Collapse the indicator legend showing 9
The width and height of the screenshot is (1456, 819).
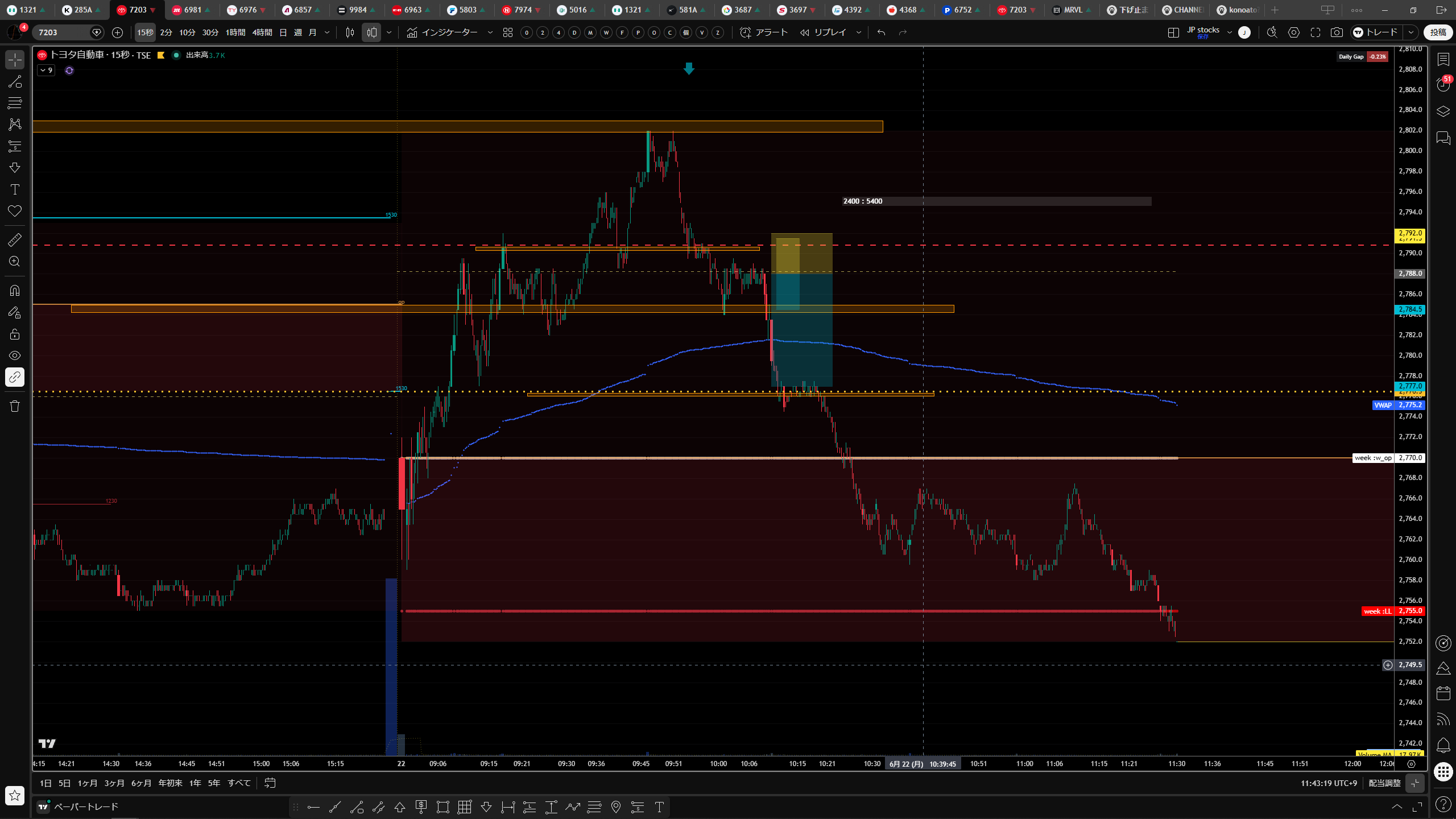46,71
